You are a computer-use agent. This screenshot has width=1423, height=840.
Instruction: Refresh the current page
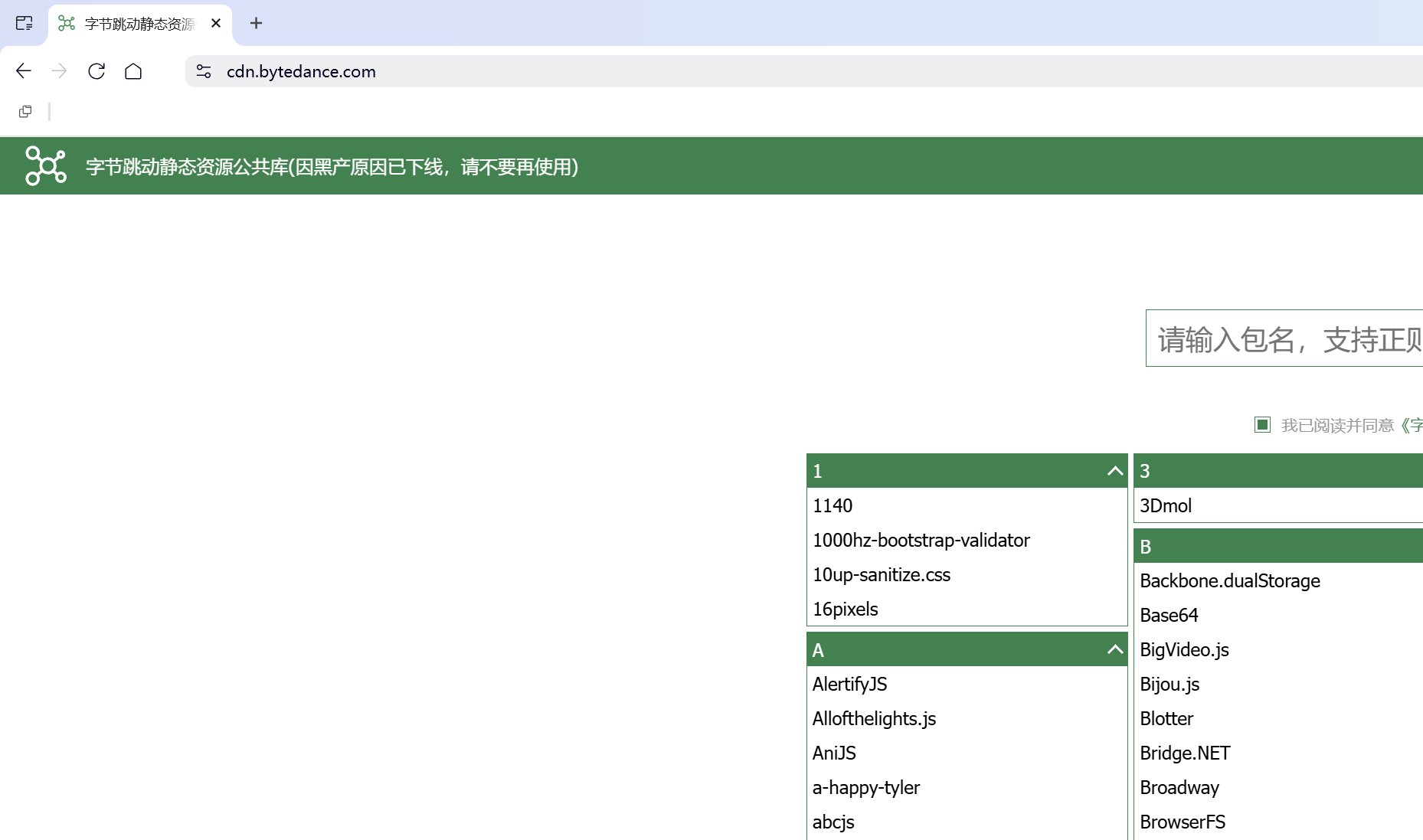coord(97,71)
